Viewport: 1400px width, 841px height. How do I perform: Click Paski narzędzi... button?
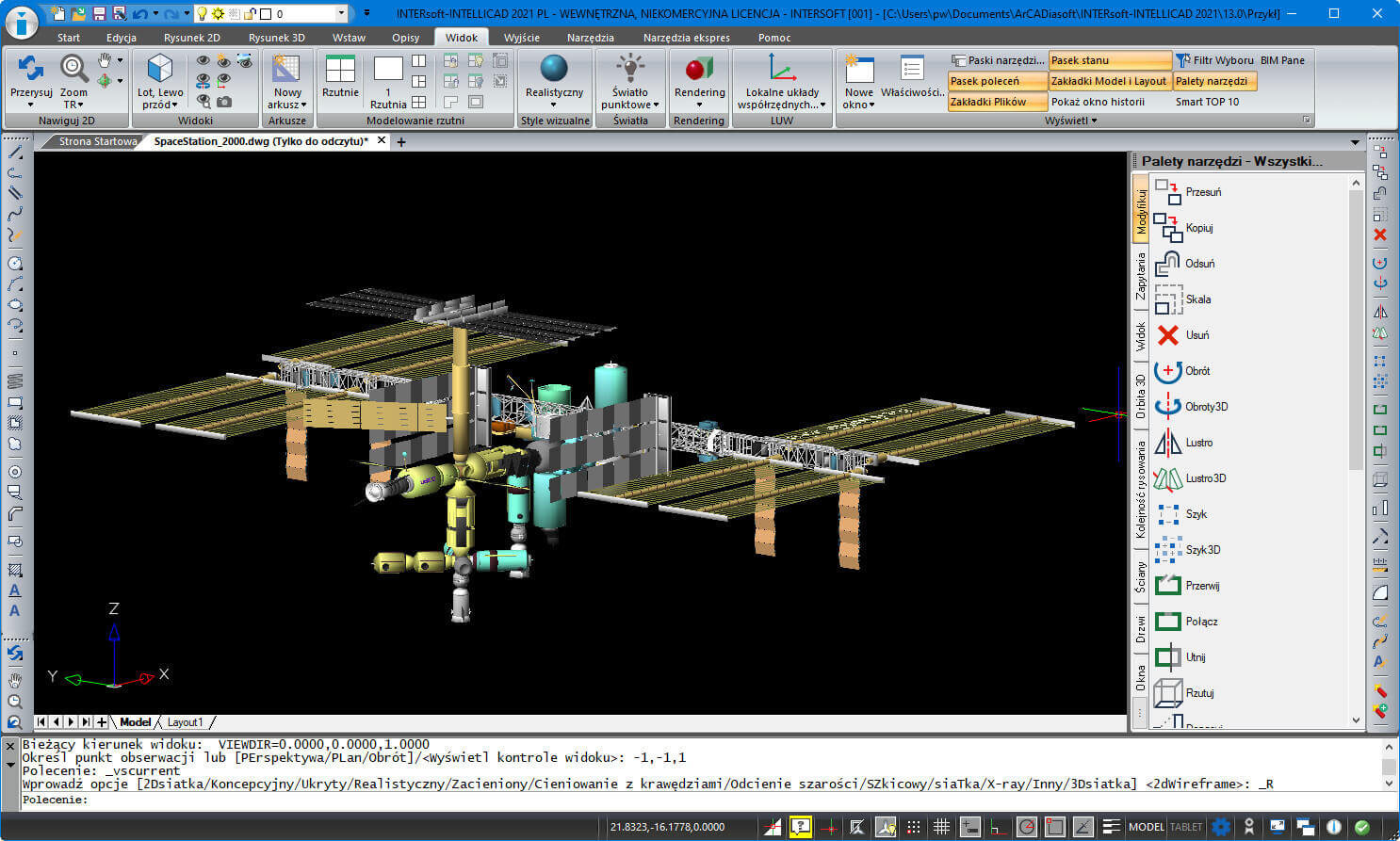[x=998, y=60]
